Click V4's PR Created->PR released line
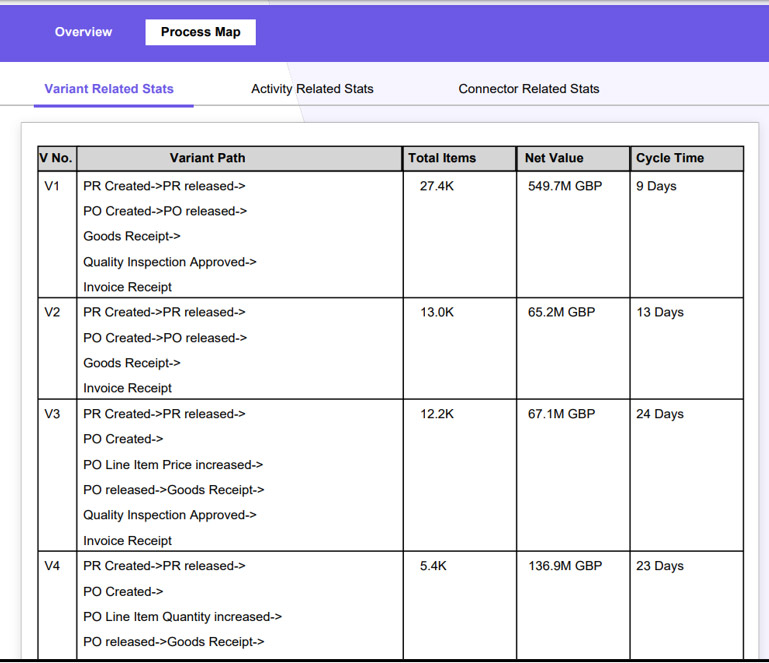The height and width of the screenshot is (663, 769). pos(164,566)
